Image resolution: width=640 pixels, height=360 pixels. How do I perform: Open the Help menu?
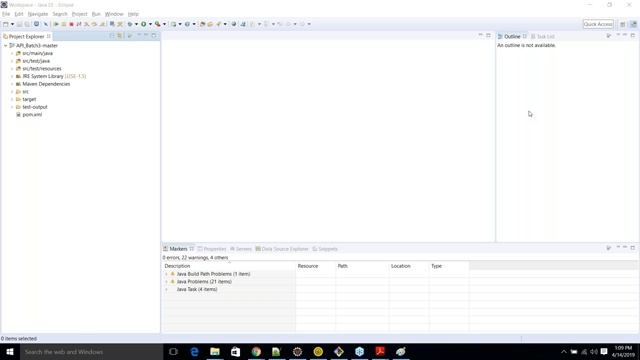point(133,14)
